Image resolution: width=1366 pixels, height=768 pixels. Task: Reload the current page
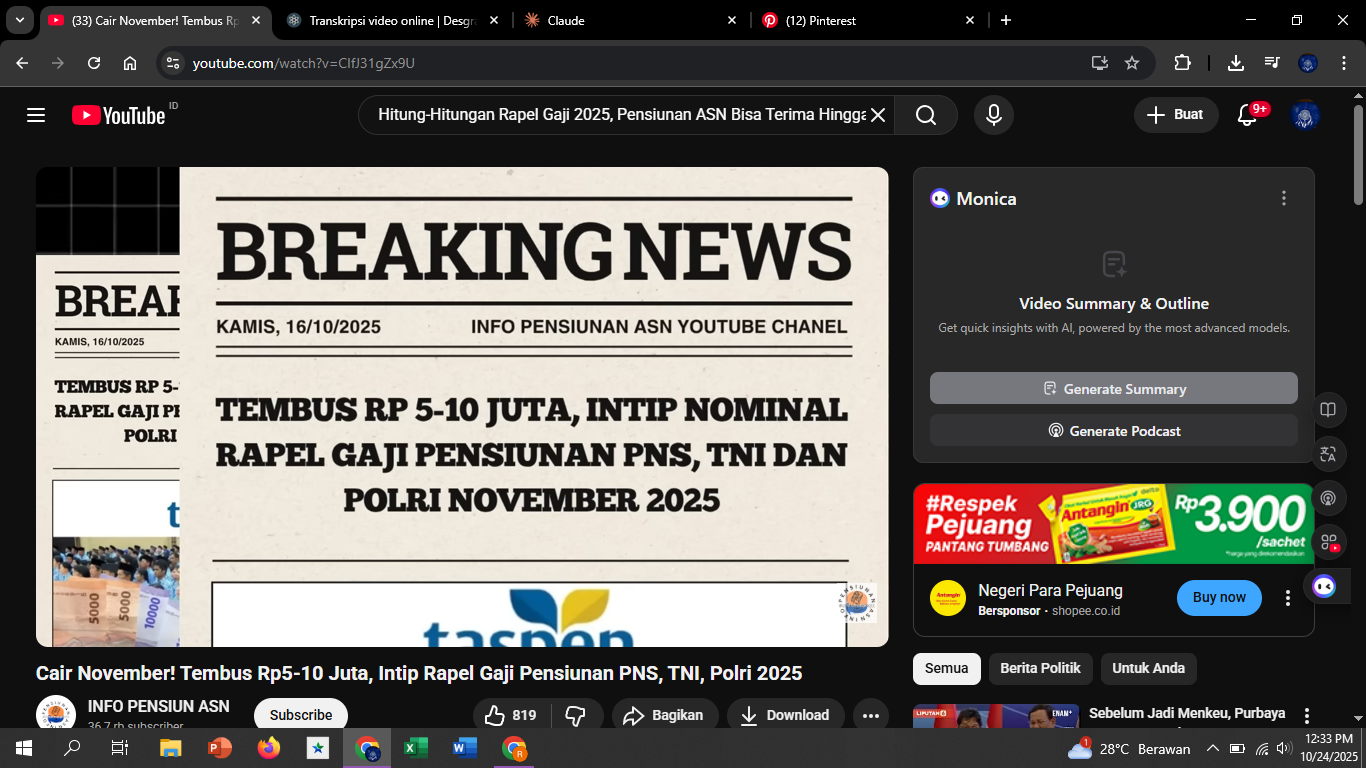click(94, 63)
